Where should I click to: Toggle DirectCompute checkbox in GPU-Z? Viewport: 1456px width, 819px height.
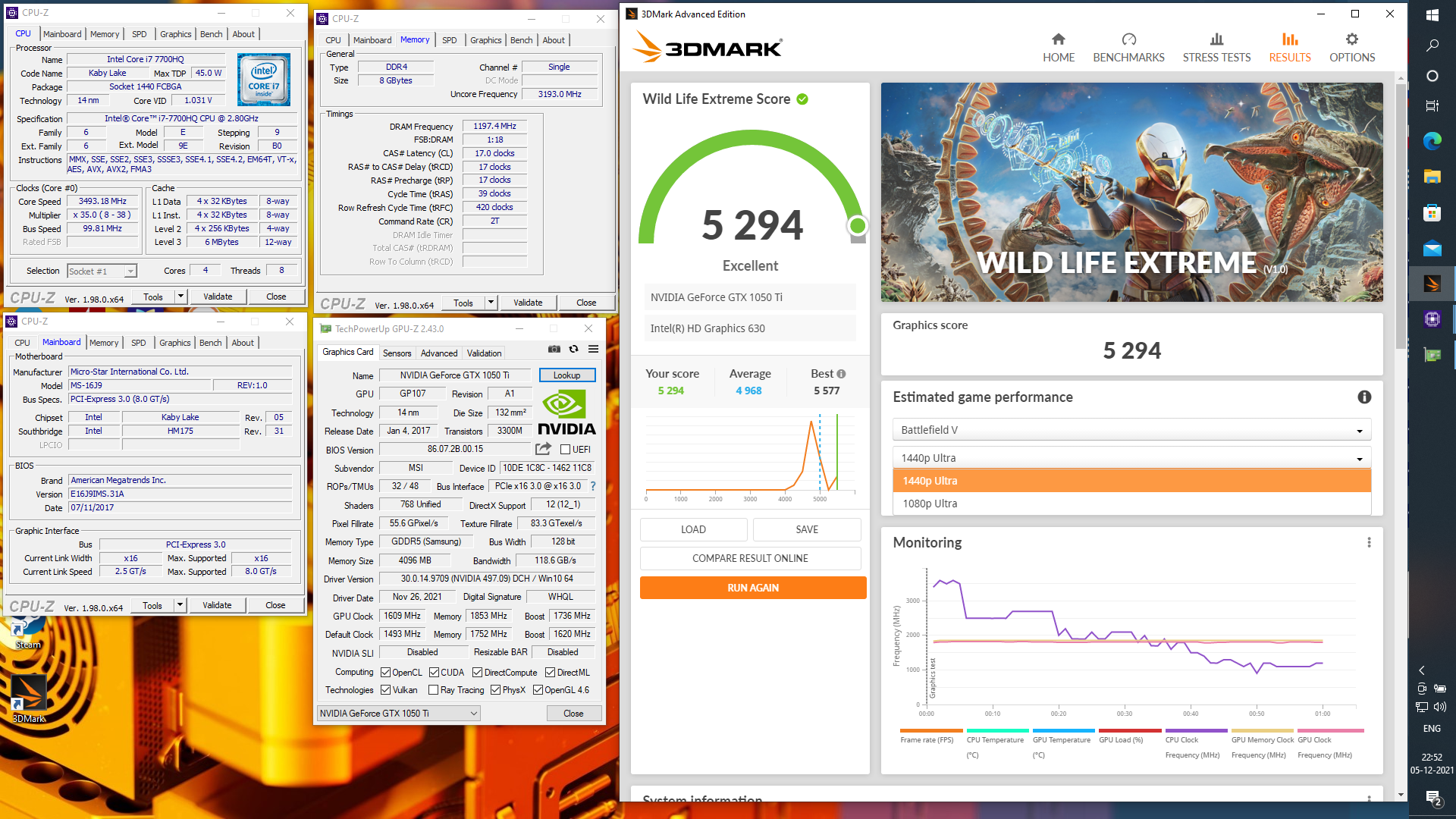coord(477,673)
